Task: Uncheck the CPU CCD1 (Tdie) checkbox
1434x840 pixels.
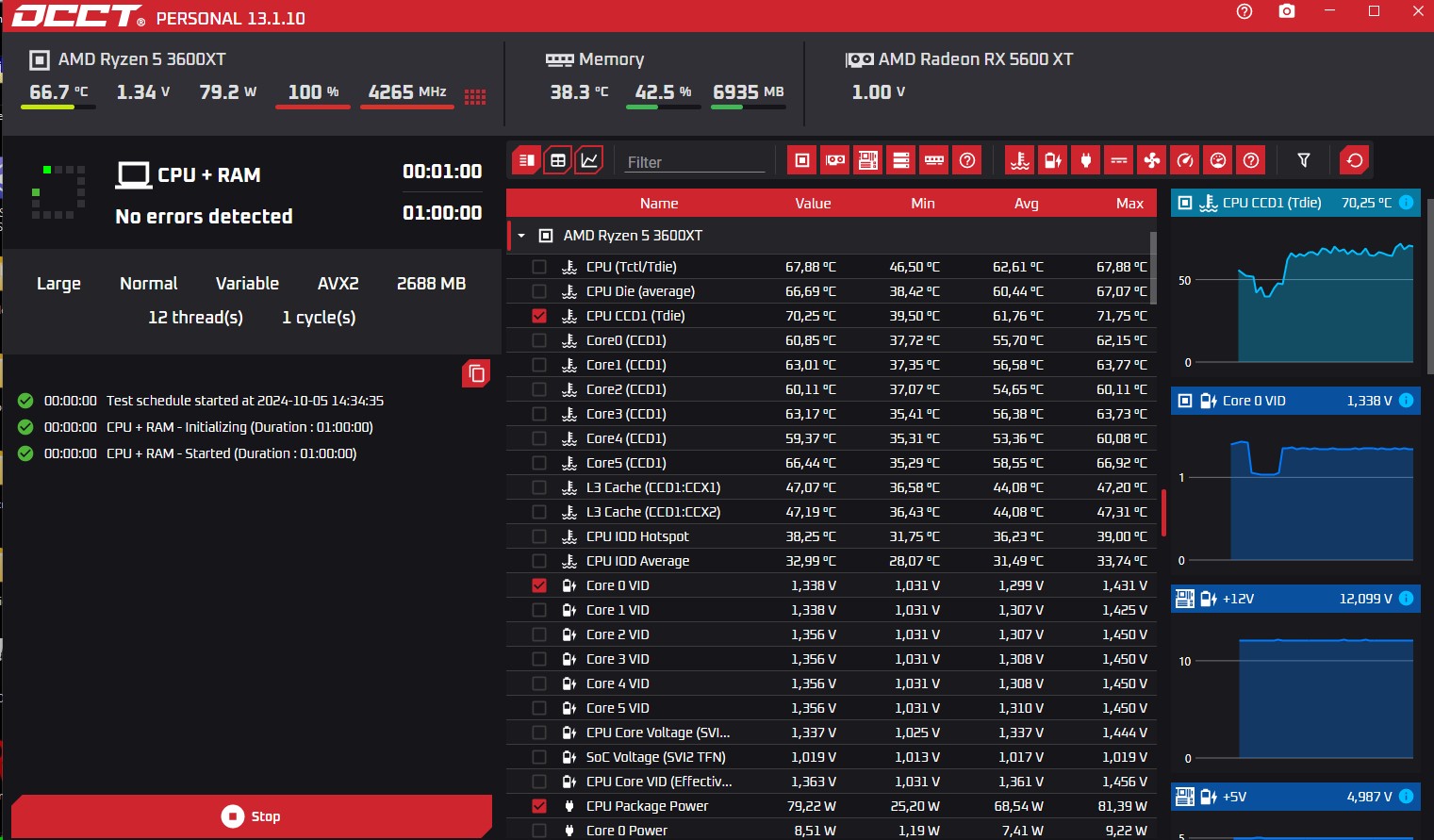Action: point(539,316)
